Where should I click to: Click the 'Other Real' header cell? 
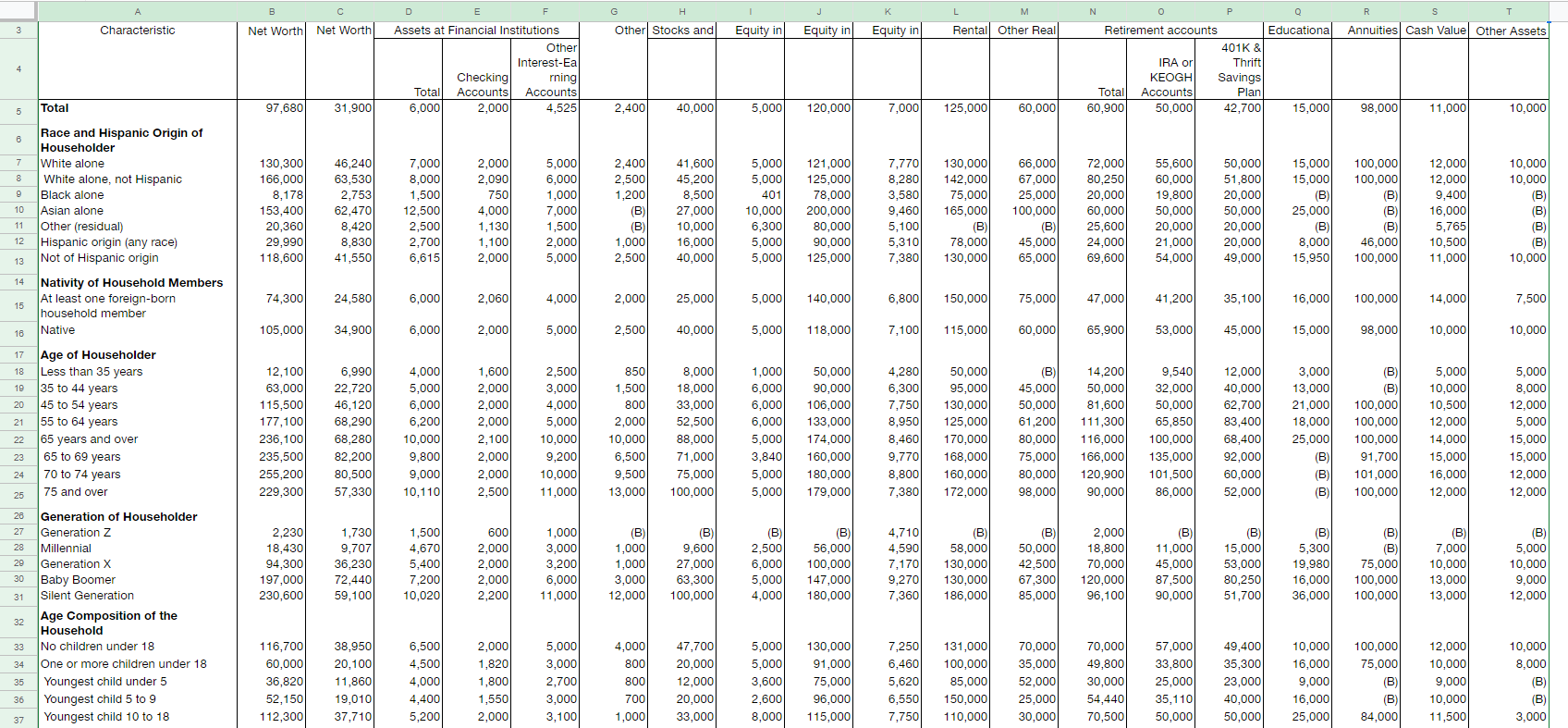[x=1024, y=31]
